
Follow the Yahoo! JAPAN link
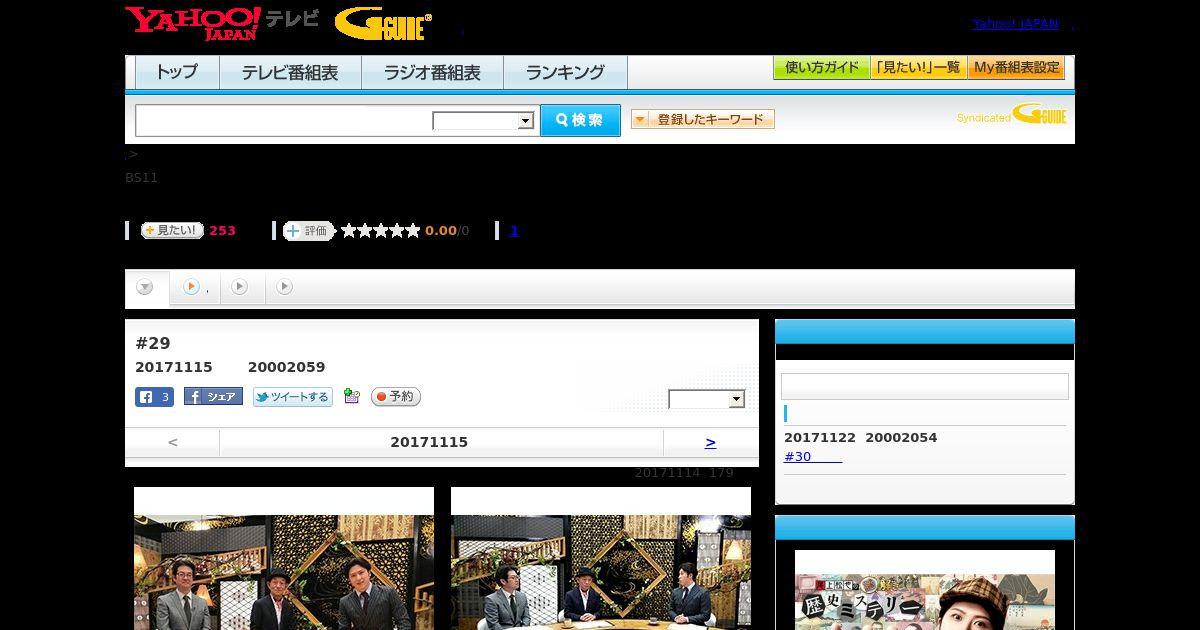(x=1015, y=24)
